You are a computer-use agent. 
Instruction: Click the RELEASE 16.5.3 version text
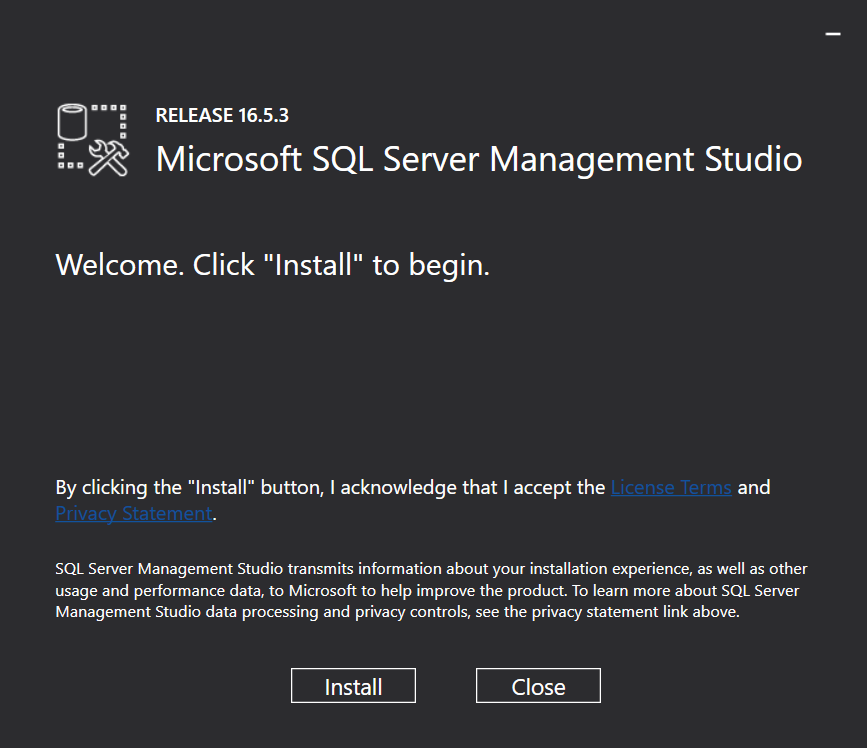pos(222,115)
